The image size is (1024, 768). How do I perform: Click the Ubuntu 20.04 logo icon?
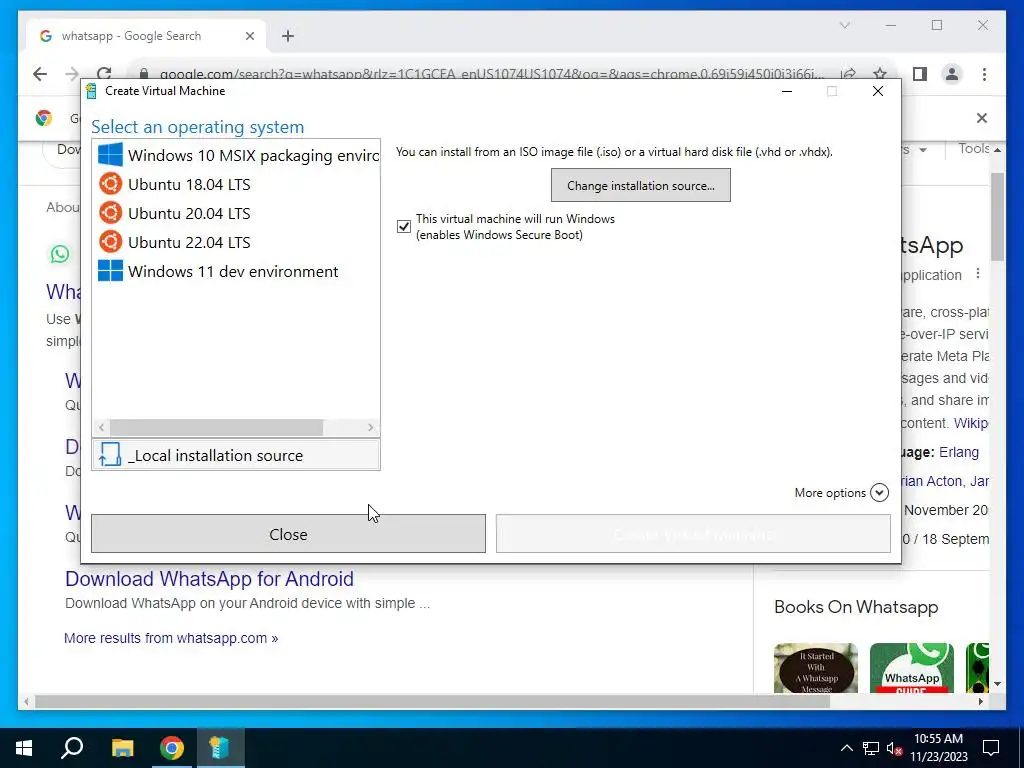[x=110, y=213]
